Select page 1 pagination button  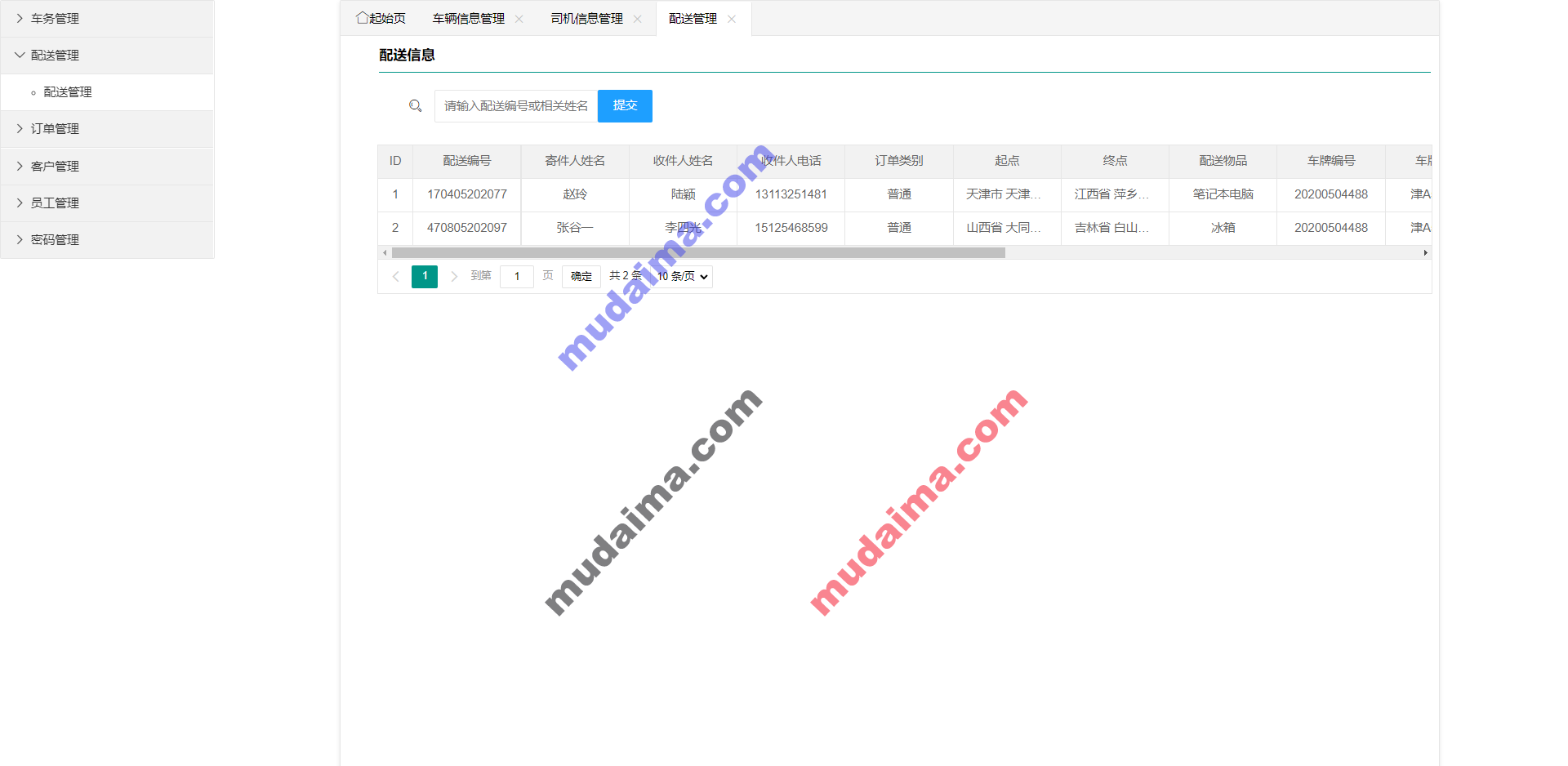[x=425, y=277]
